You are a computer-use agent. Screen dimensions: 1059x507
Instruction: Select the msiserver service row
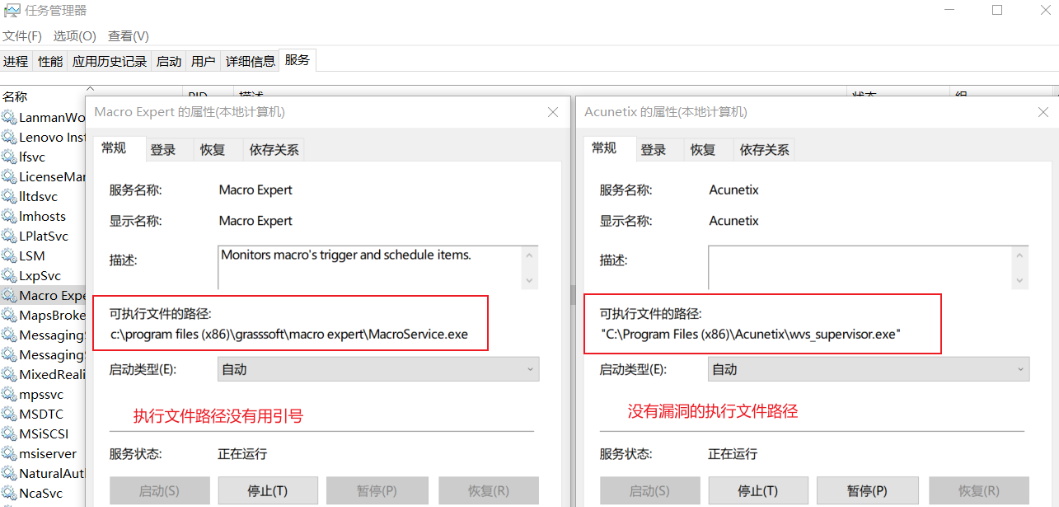tap(43, 453)
